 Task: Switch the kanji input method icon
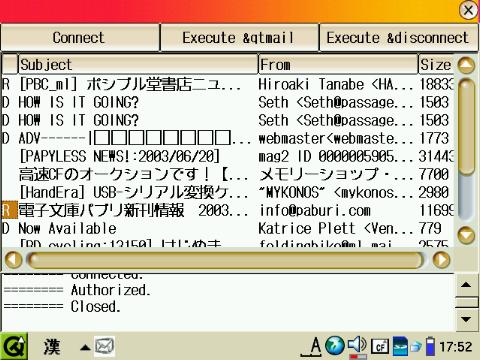click(52, 347)
